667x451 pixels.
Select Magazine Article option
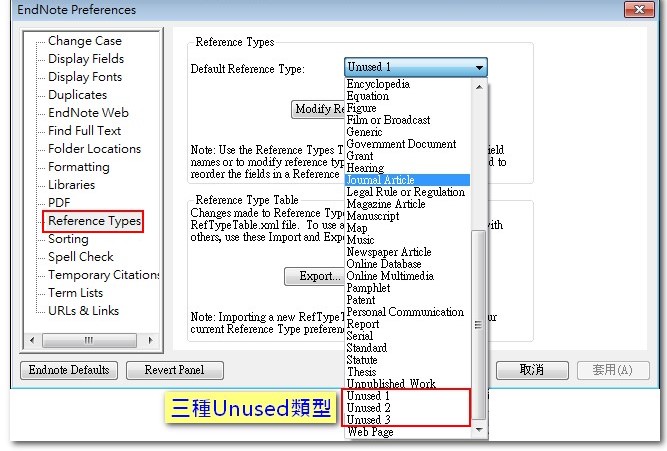tap(386, 204)
